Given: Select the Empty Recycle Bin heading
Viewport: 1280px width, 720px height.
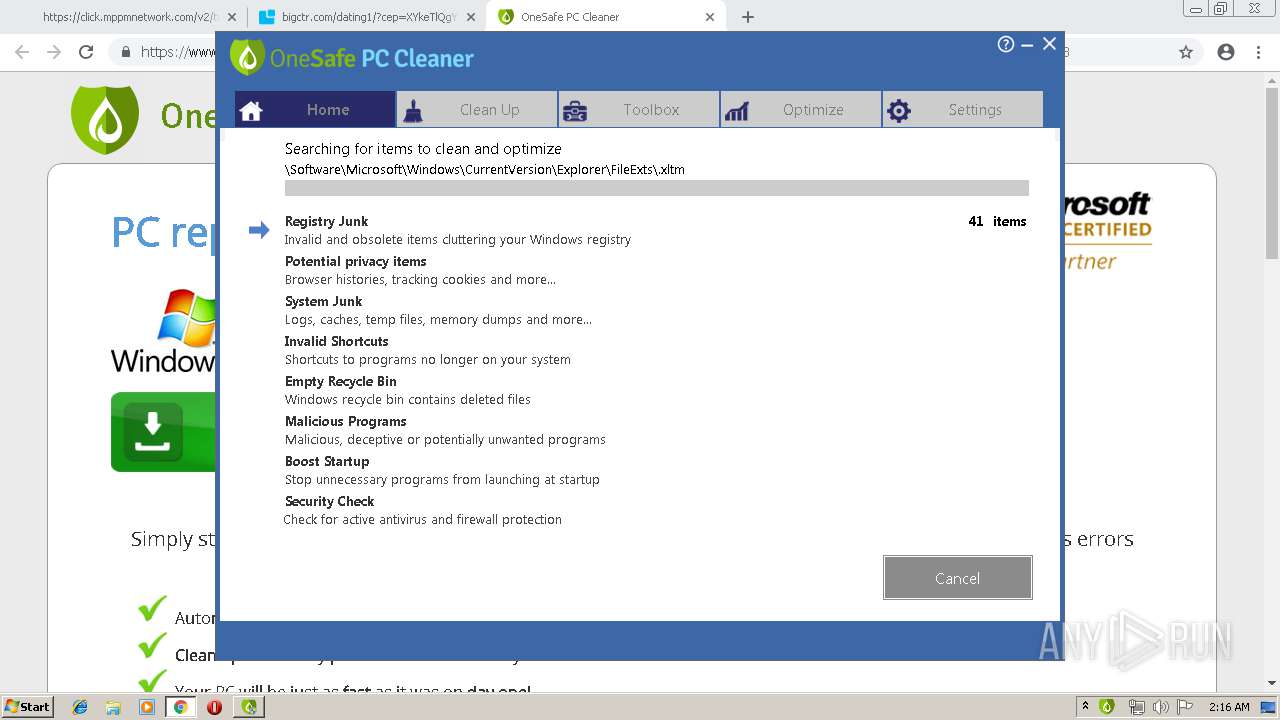Looking at the screenshot, I should click(340, 381).
